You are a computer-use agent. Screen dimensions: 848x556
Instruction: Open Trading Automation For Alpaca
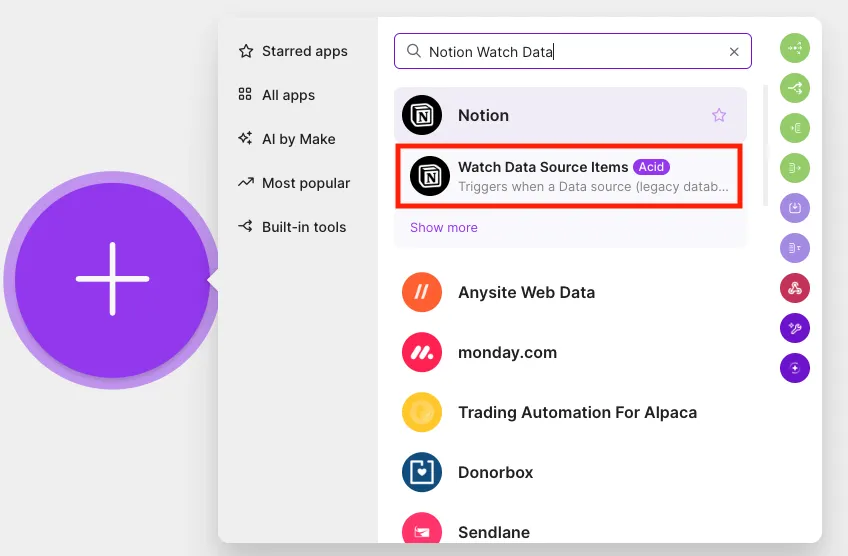571,413
